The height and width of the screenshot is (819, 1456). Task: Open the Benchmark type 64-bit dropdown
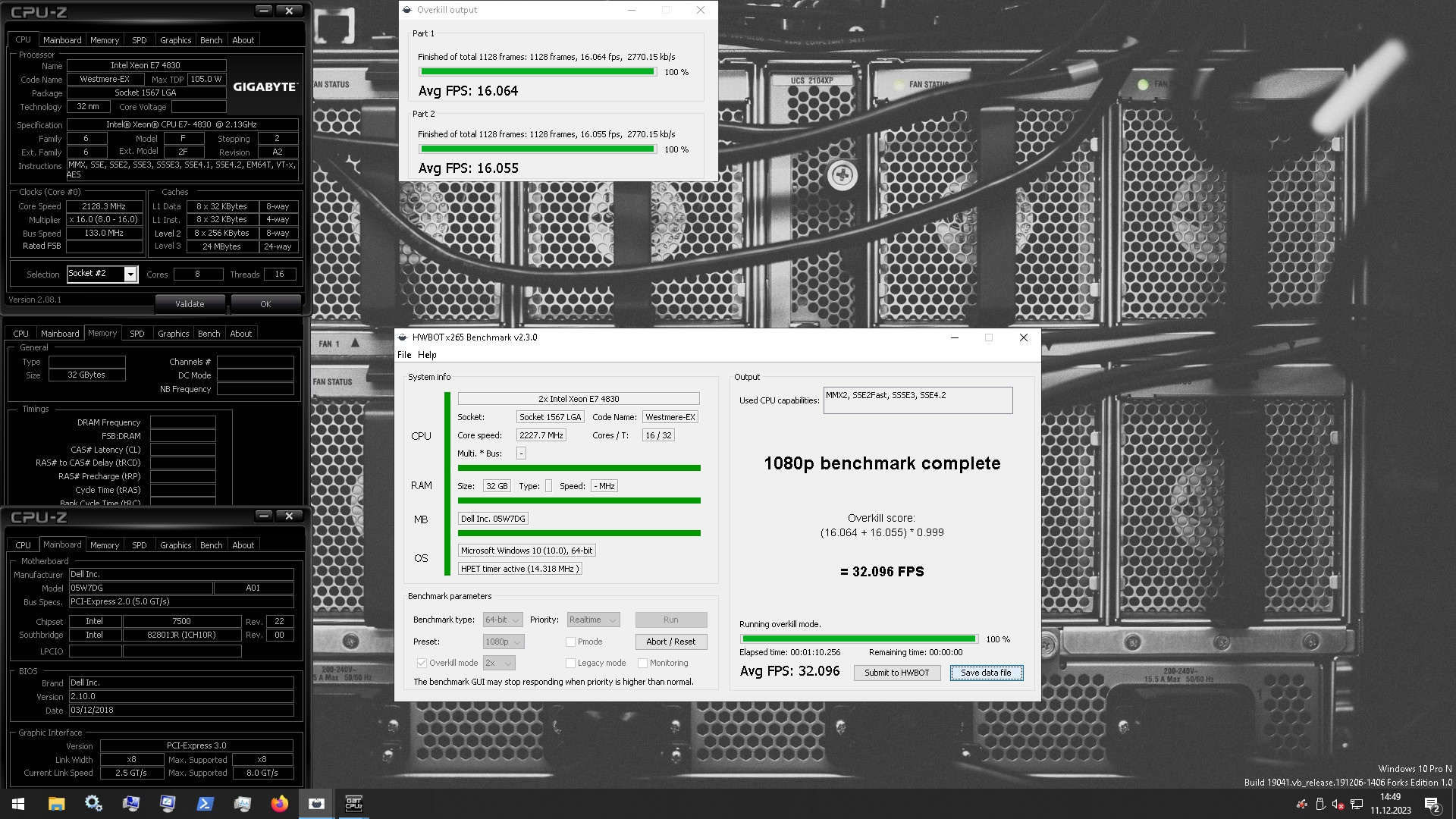(x=503, y=620)
